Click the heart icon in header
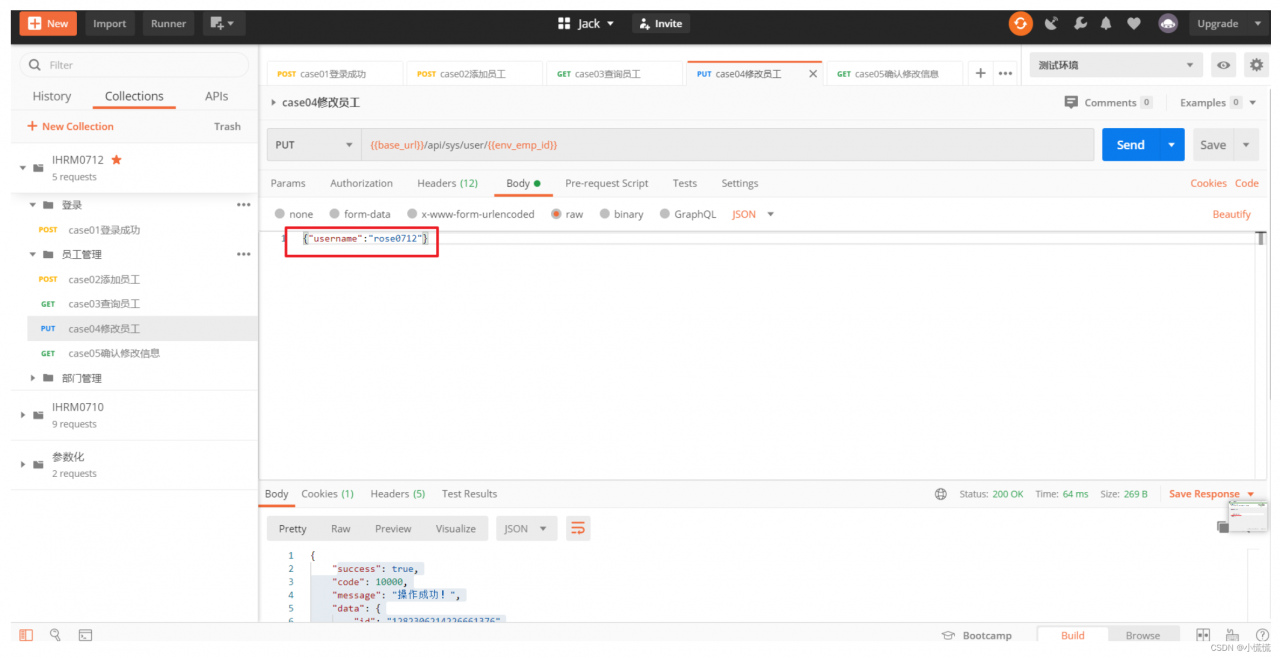This screenshot has width=1280, height=658. pos(1133,24)
